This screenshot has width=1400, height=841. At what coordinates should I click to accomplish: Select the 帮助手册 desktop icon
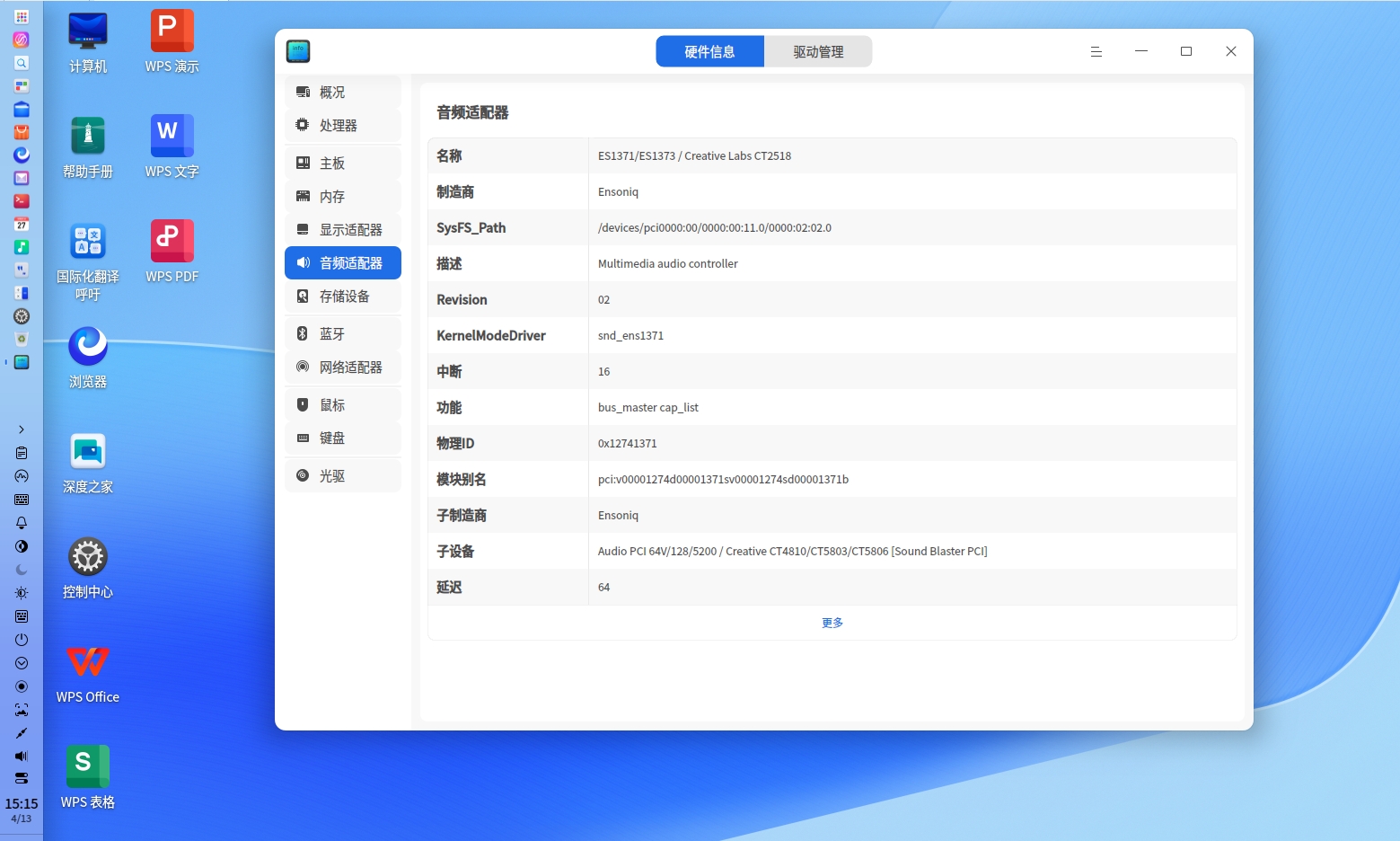[88, 148]
